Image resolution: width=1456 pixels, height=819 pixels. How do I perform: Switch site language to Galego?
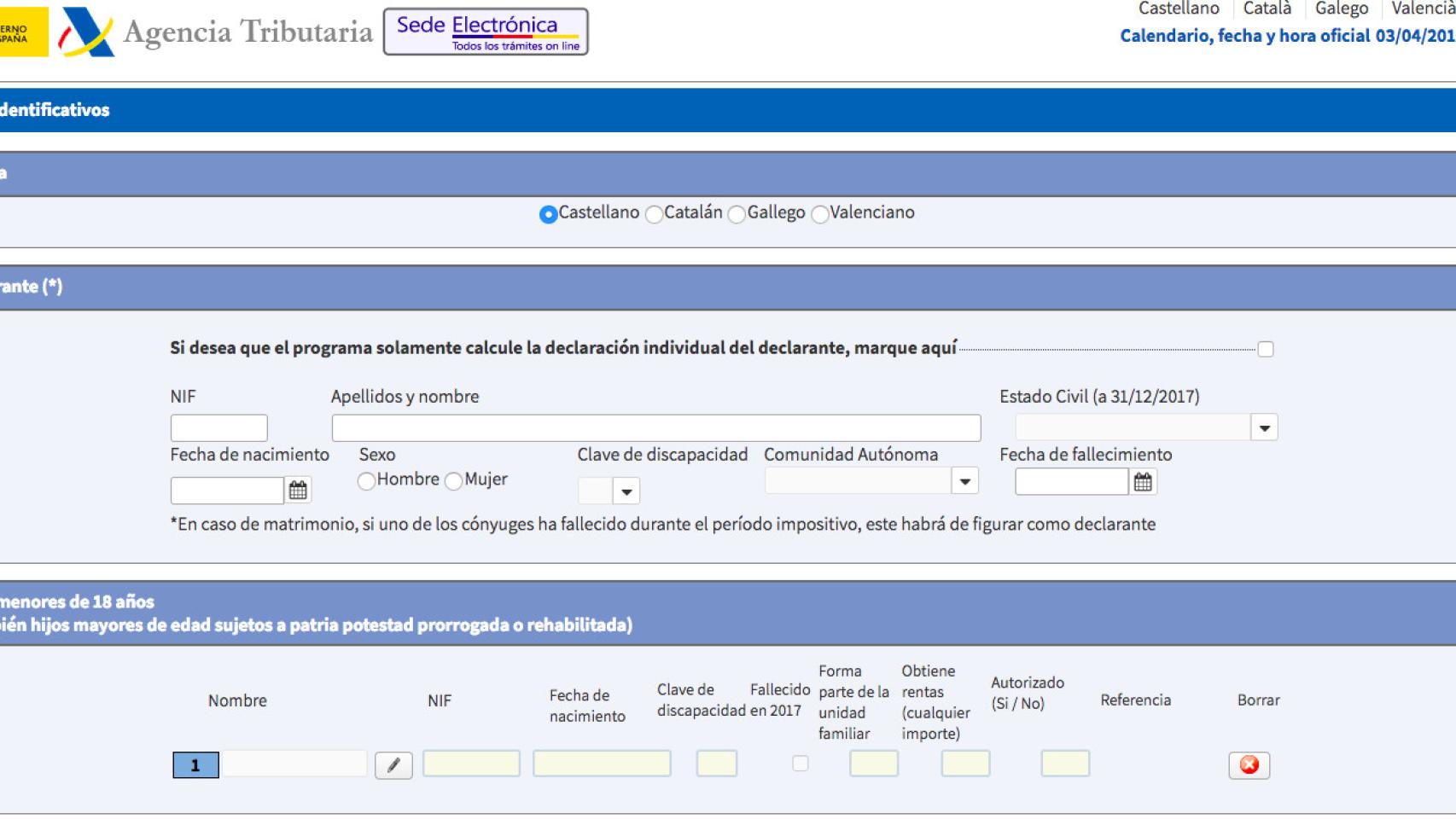coord(1342,9)
